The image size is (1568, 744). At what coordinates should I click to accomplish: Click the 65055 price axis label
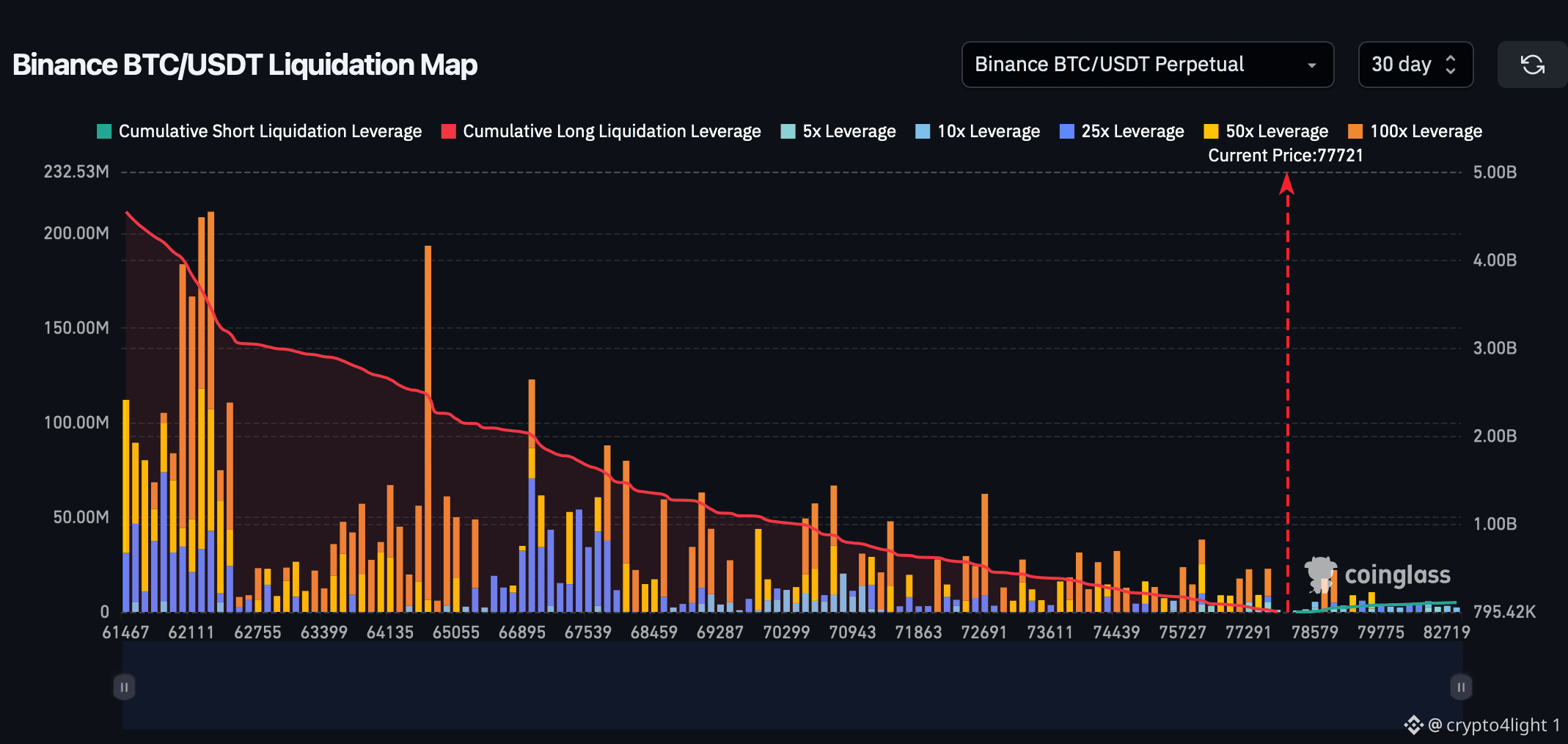[x=456, y=632]
